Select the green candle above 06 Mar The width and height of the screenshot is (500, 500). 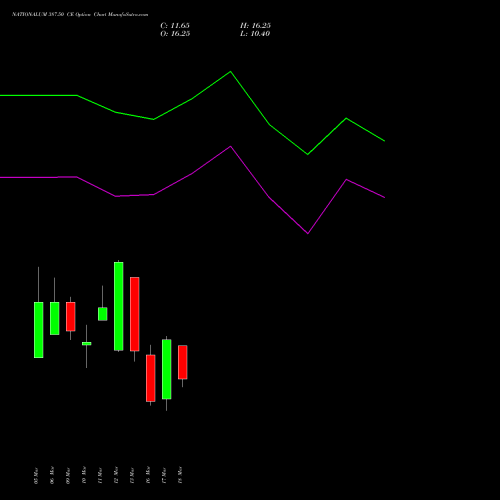pos(55,318)
